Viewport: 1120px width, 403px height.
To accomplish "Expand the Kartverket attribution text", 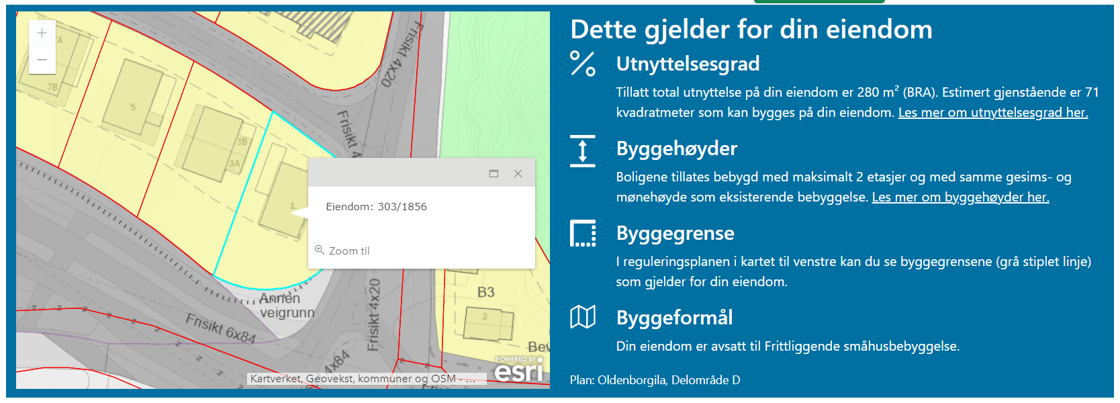I will pyautogui.click(x=366, y=379).
